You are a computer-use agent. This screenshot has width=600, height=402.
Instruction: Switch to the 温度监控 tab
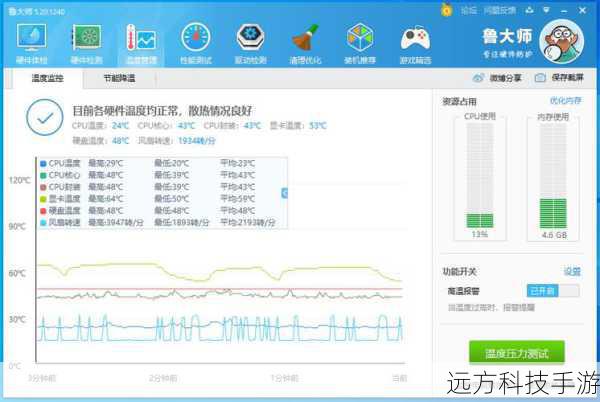(x=47, y=78)
